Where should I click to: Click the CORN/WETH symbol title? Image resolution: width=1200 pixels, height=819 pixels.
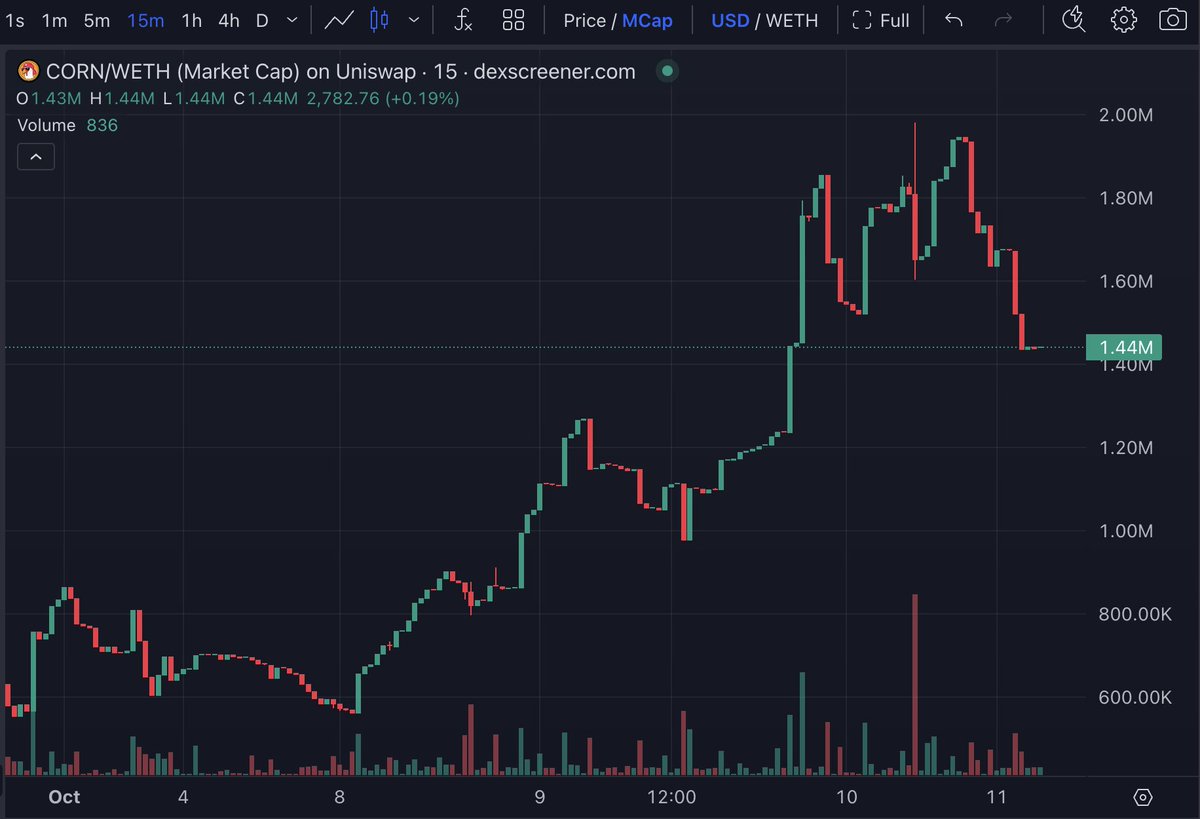(x=341, y=71)
